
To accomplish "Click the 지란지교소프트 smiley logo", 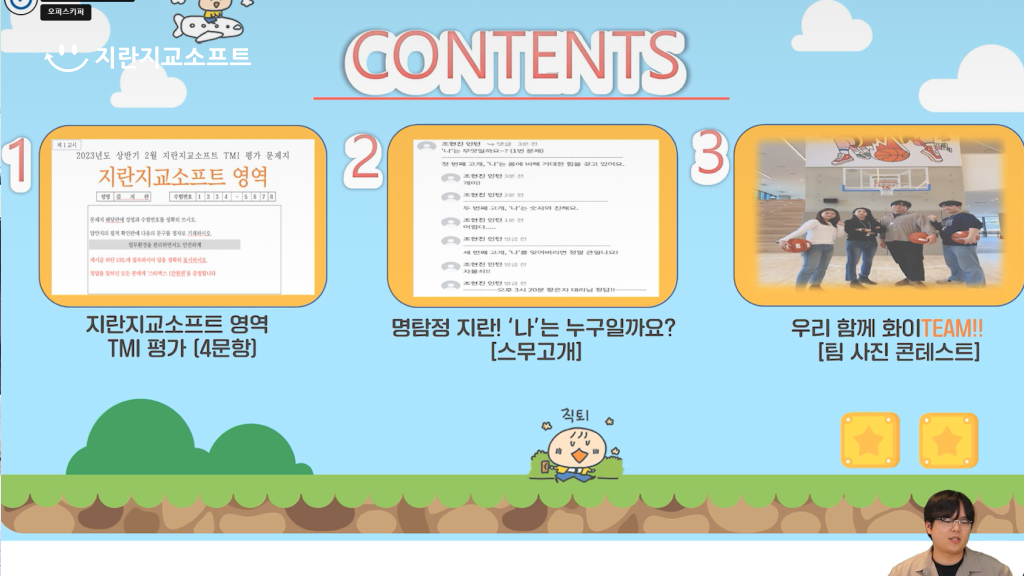I will 148,57.
